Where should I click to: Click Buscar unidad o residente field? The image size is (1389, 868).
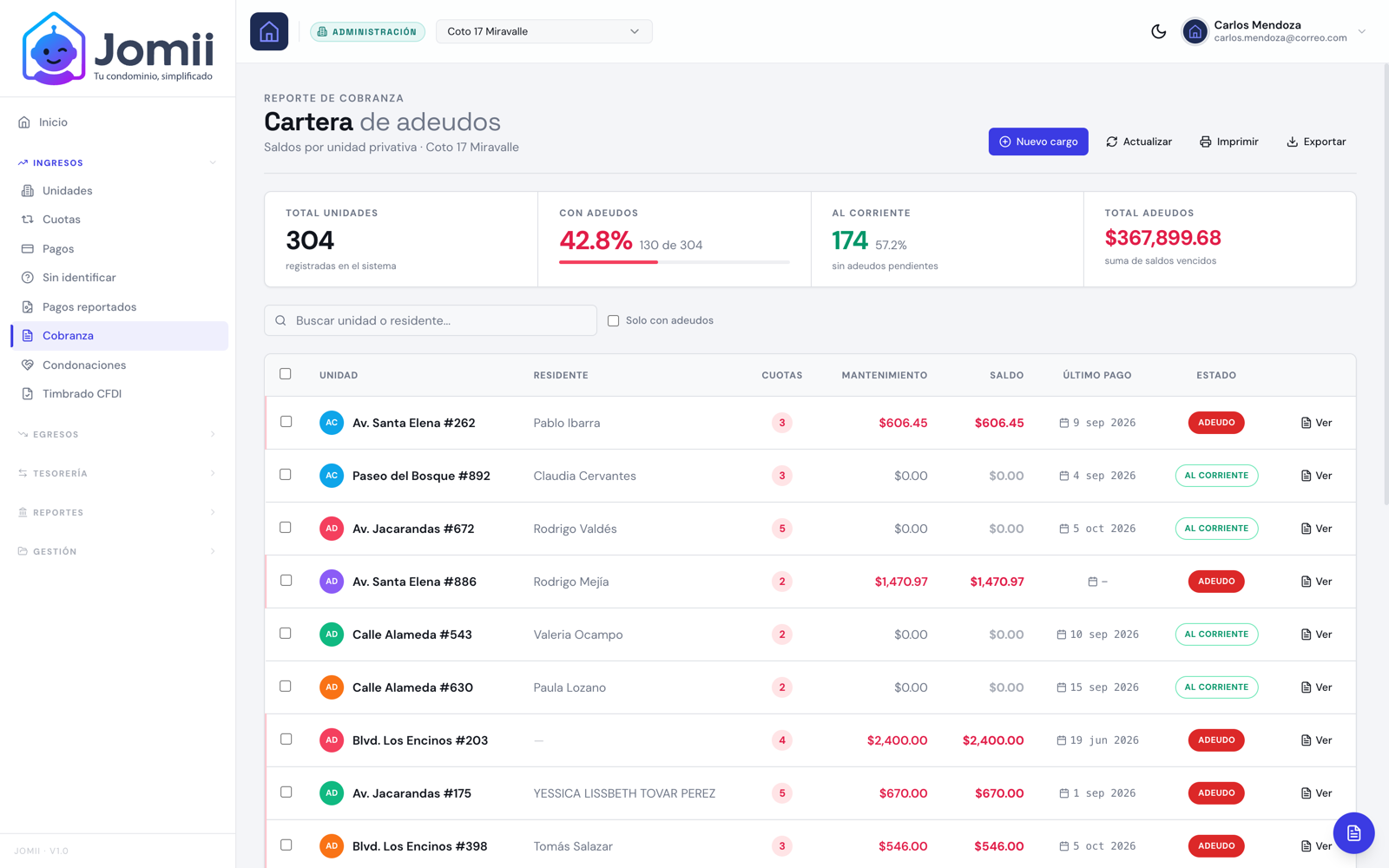point(431,320)
